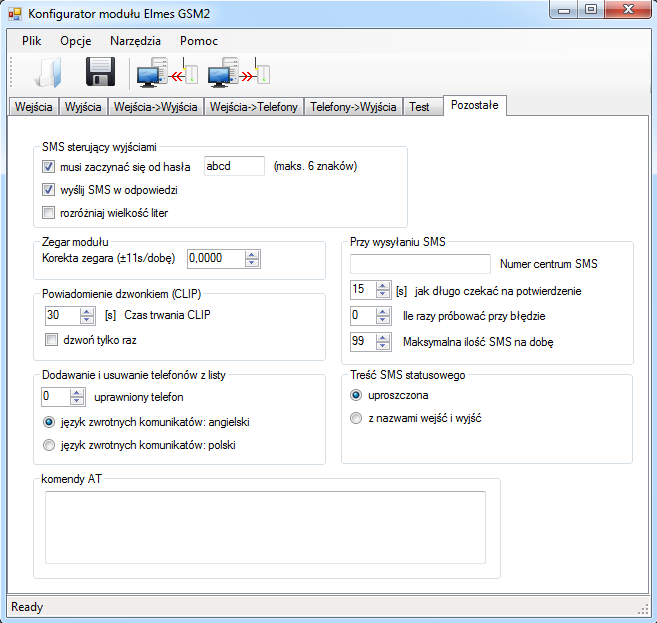Switch to the Wejścia->Wyjścia tab
Viewport: 657px width, 623px height.
[x=155, y=107]
